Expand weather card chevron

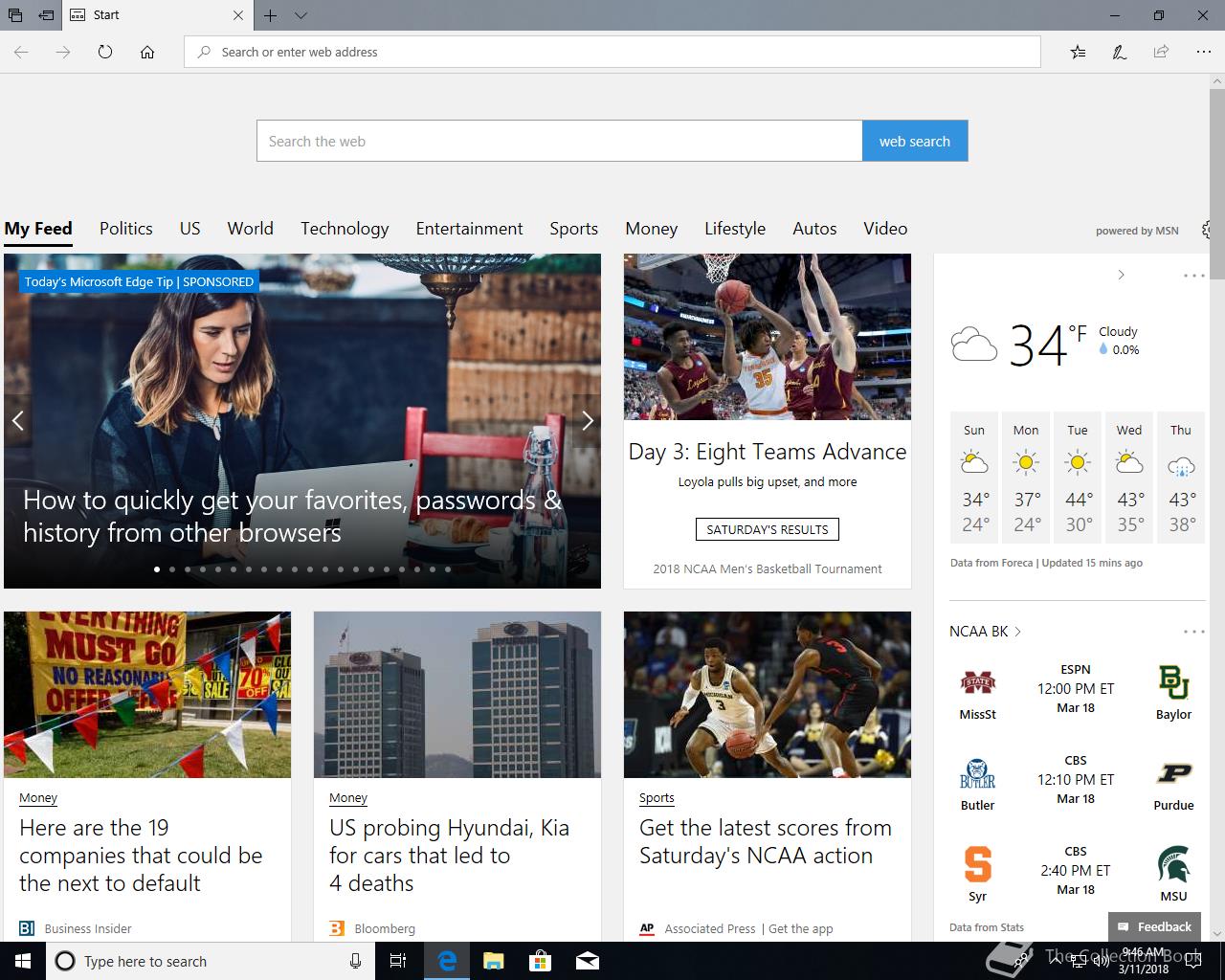pyautogui.click(x=1121, y=275)
